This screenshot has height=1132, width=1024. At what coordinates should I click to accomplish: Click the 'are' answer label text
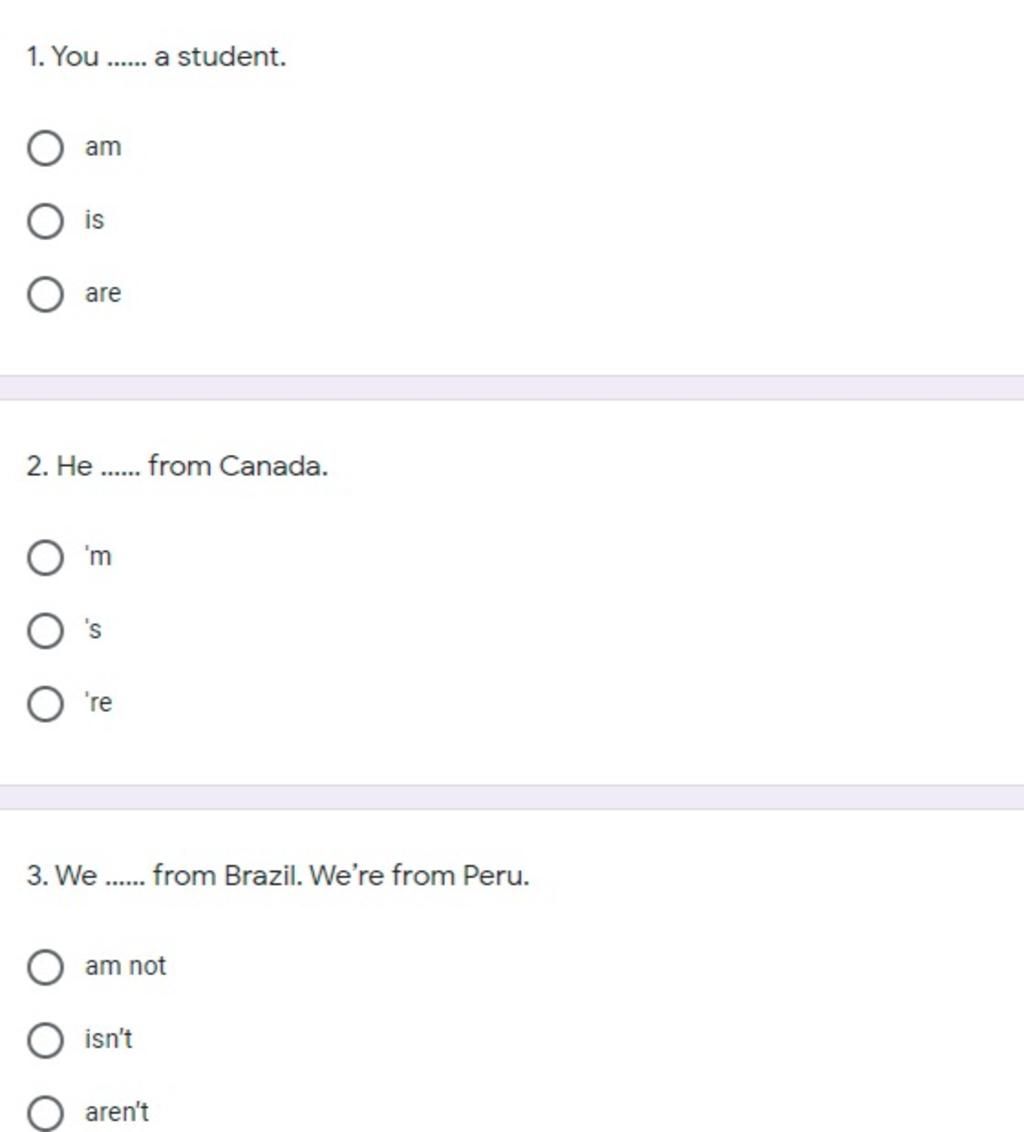click(x=103, y=293)
